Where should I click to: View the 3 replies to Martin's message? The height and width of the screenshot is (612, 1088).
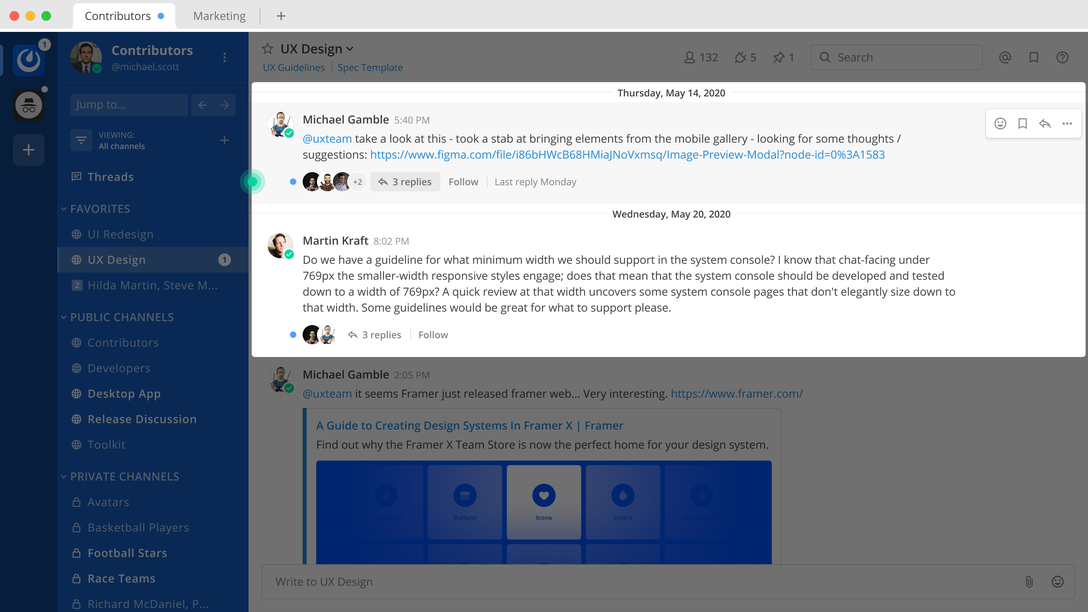pyautogui.click(x=380, y=334)
